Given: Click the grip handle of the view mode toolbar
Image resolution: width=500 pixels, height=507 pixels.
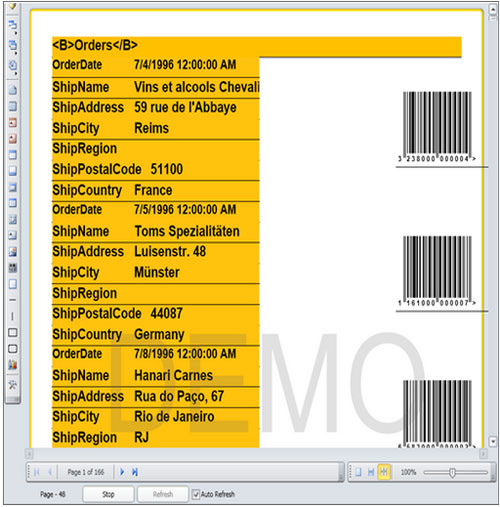Looking at the screenshot, I should (x=350, y=472).
